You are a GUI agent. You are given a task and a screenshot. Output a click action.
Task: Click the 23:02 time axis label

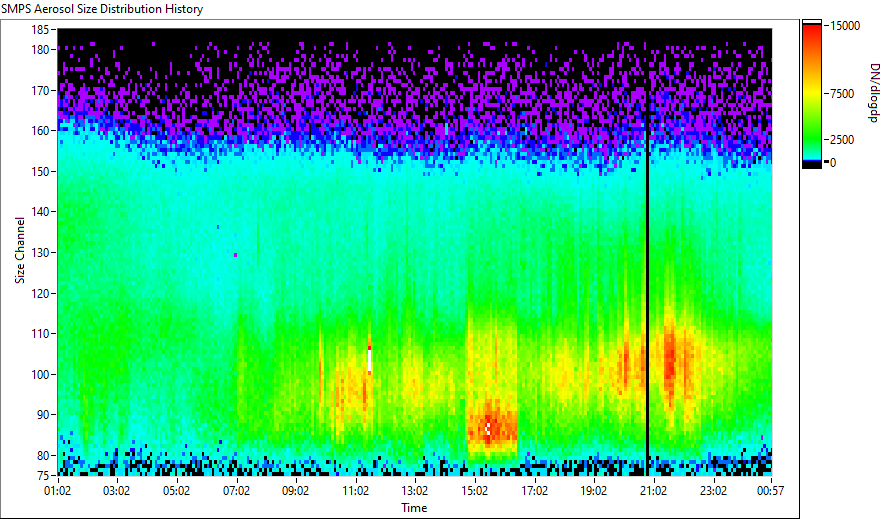pos(713,491)
